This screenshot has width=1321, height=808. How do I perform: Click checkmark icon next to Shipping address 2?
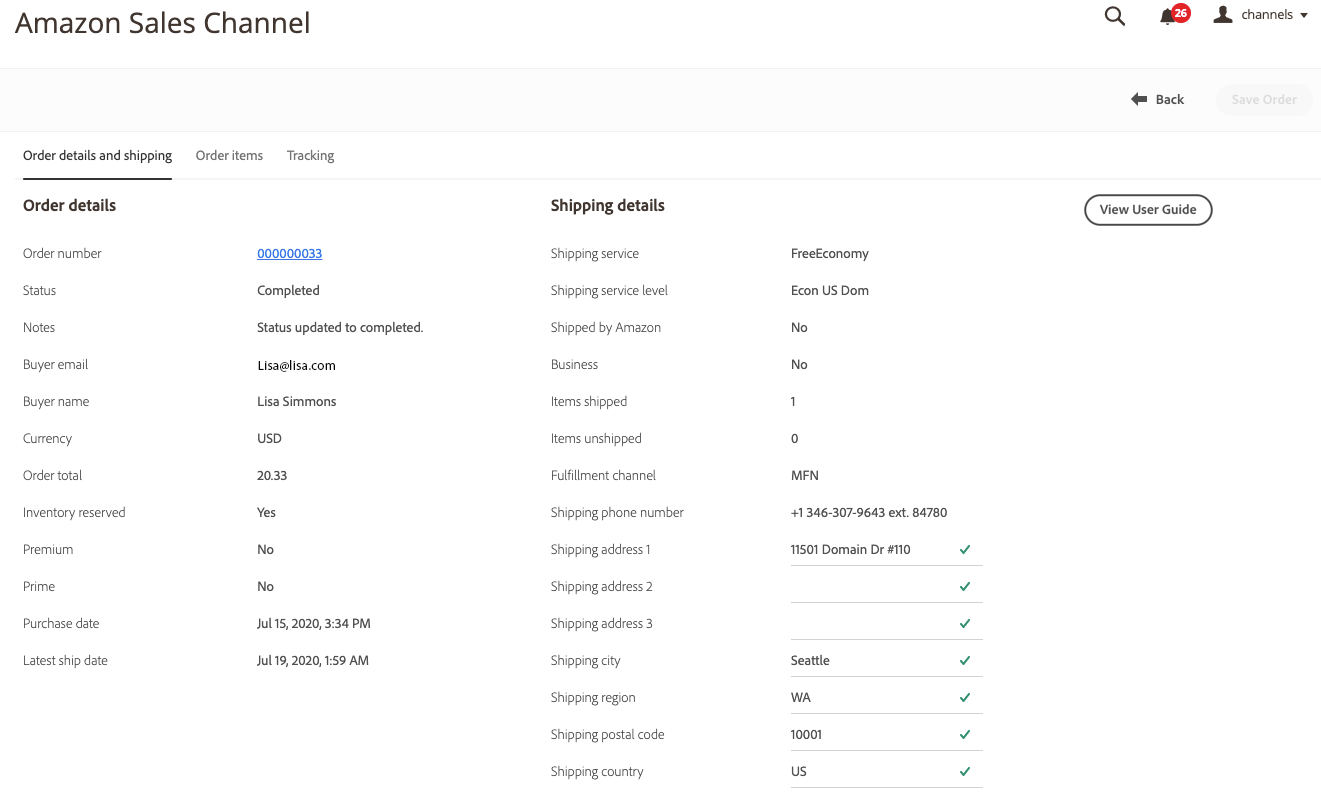pos(965,586)
